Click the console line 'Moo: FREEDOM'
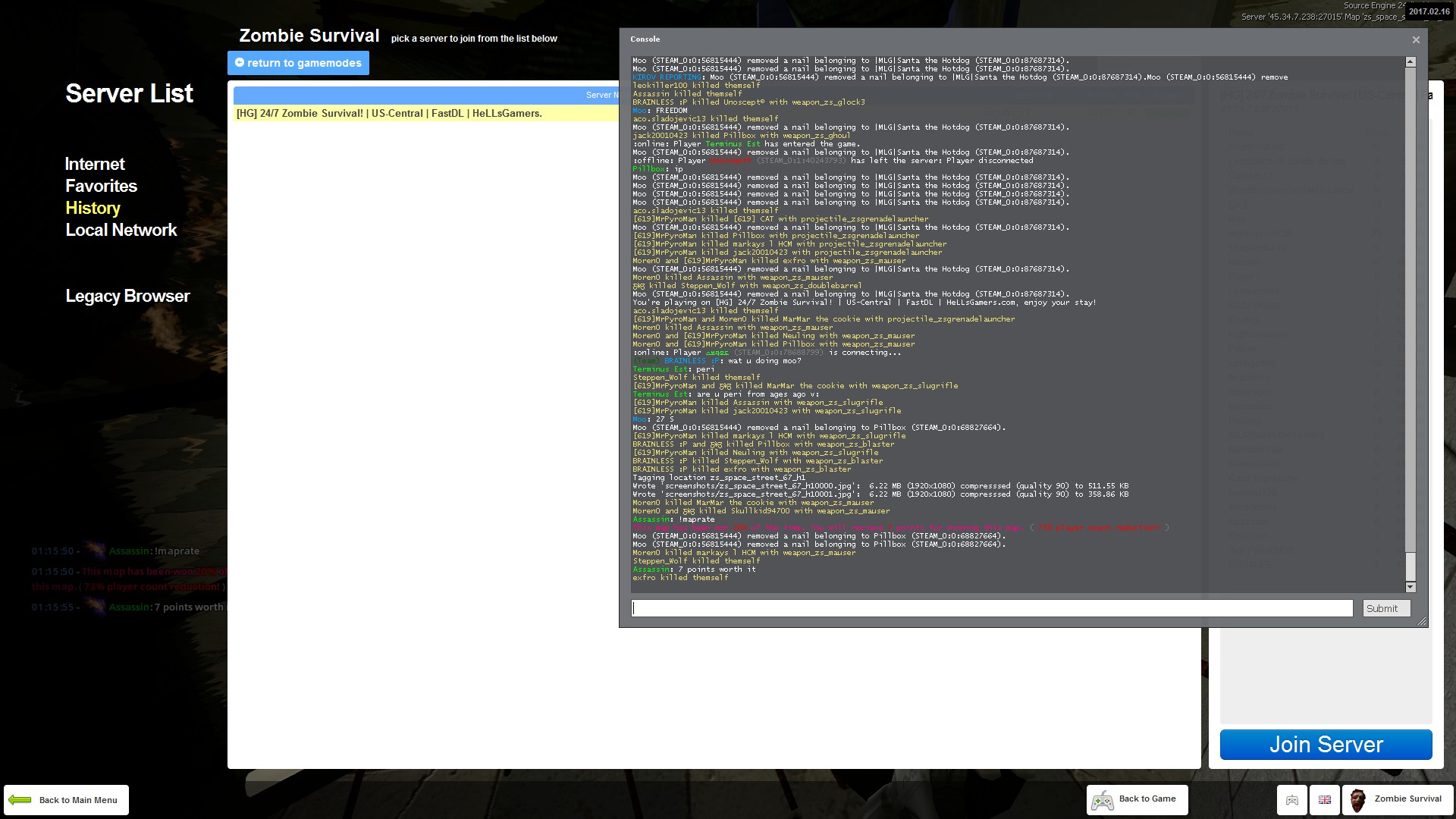Viewport: 1456px width, 819px height. point(660,111)
